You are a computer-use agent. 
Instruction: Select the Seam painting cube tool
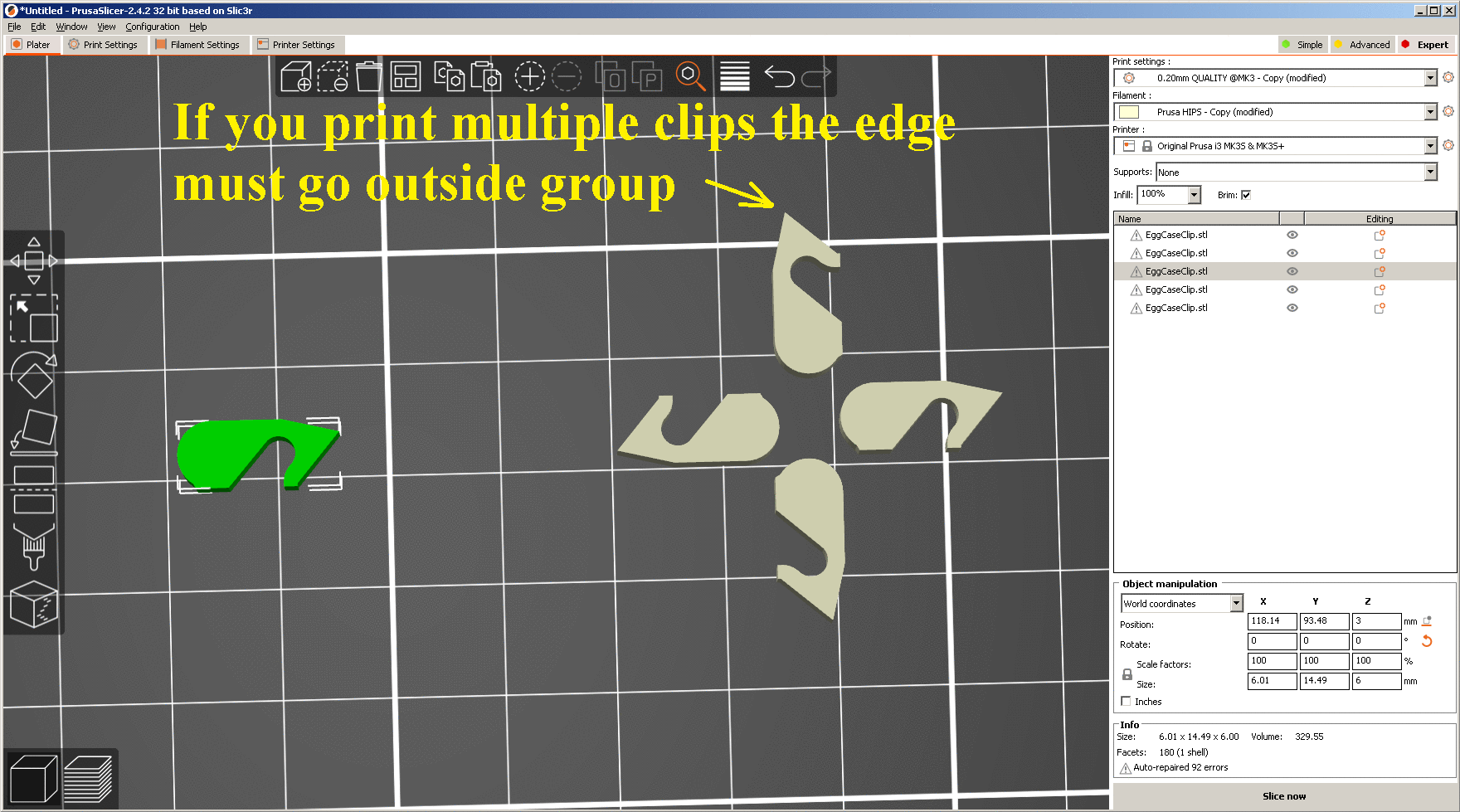point(33,604)
